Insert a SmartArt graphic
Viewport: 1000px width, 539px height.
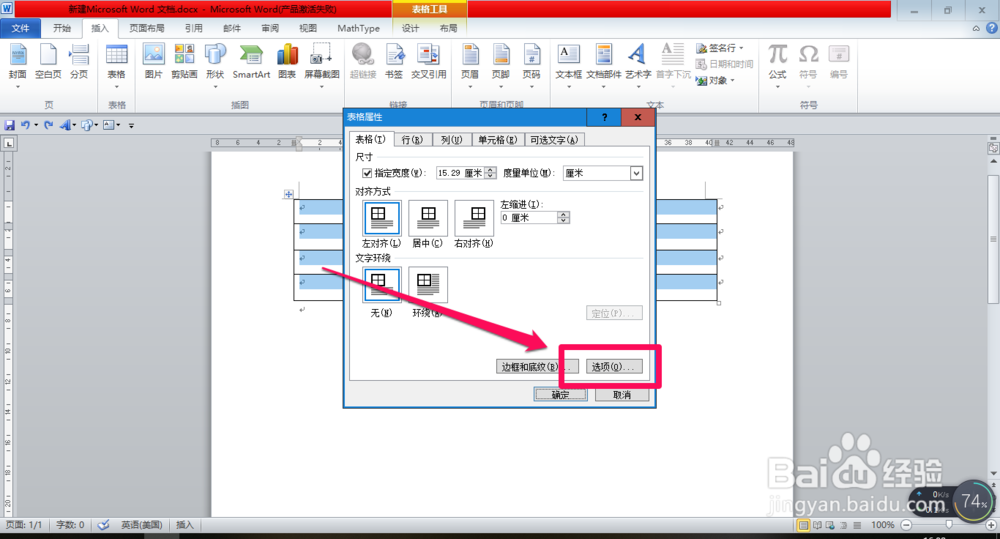(251, 63)
